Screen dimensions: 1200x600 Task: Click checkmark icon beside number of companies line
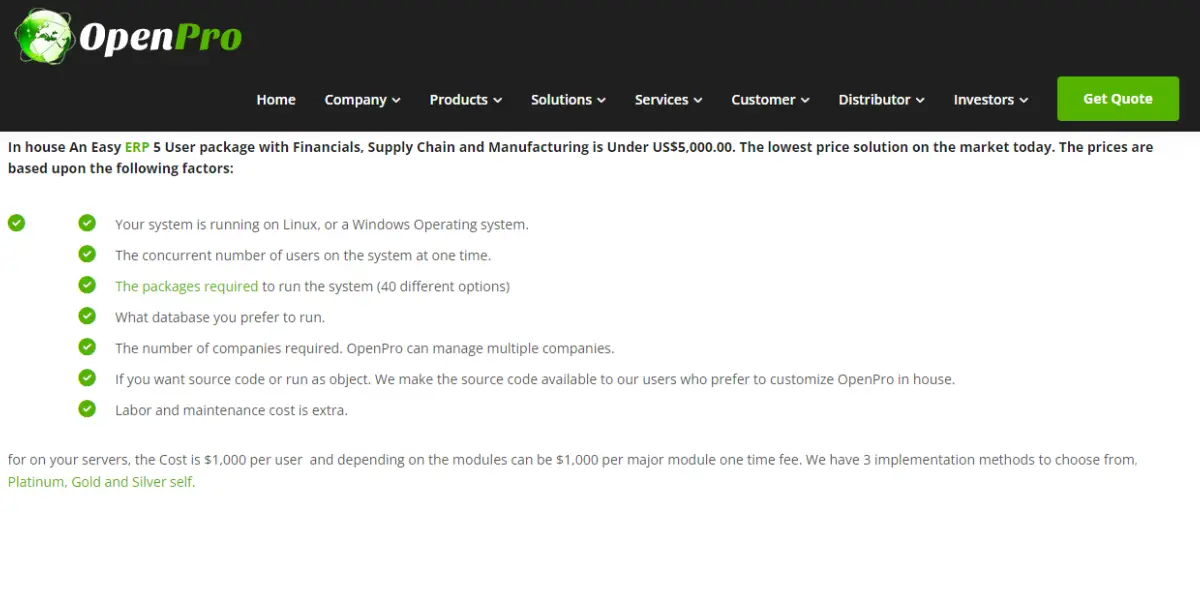87,347
